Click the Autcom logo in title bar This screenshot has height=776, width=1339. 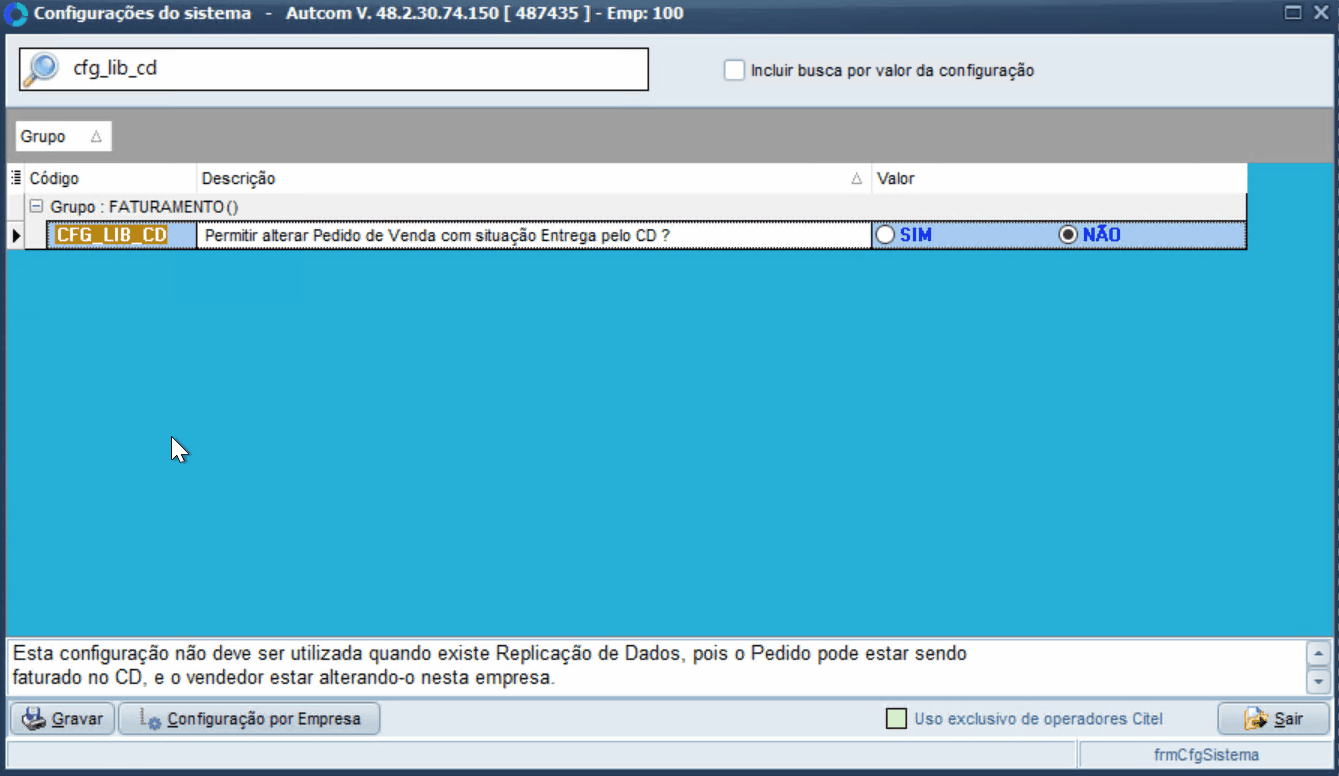point(16,14)
